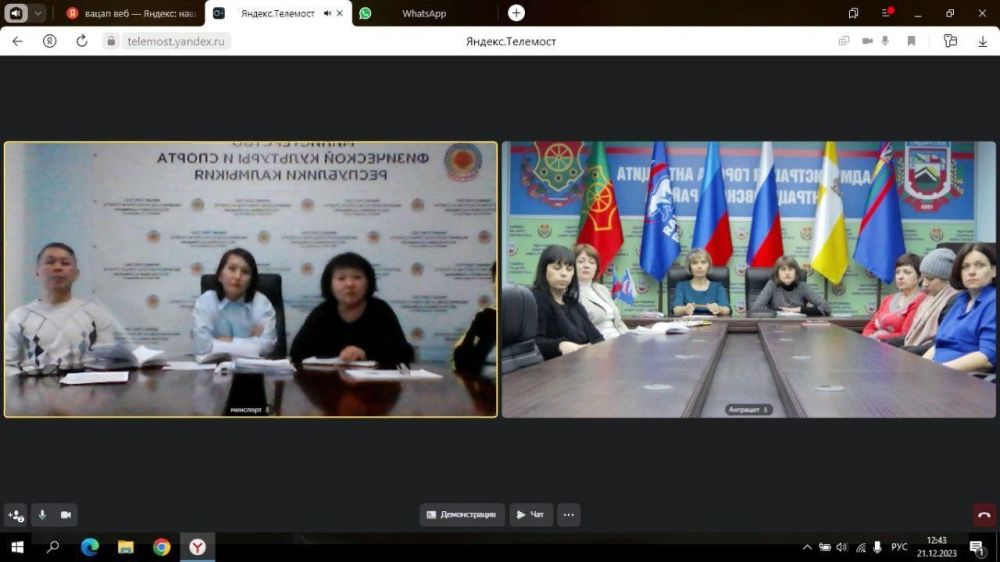This screenshot has height=562, width=1000.
Task: Open the Windows Start menu
Action: (x=17, y=547)
